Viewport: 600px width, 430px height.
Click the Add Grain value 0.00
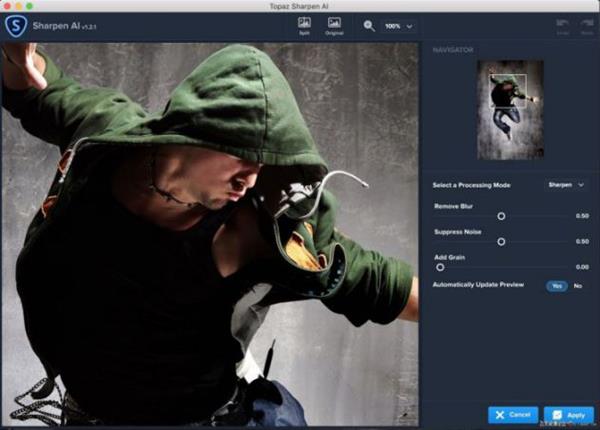click(x=581, y=267)
